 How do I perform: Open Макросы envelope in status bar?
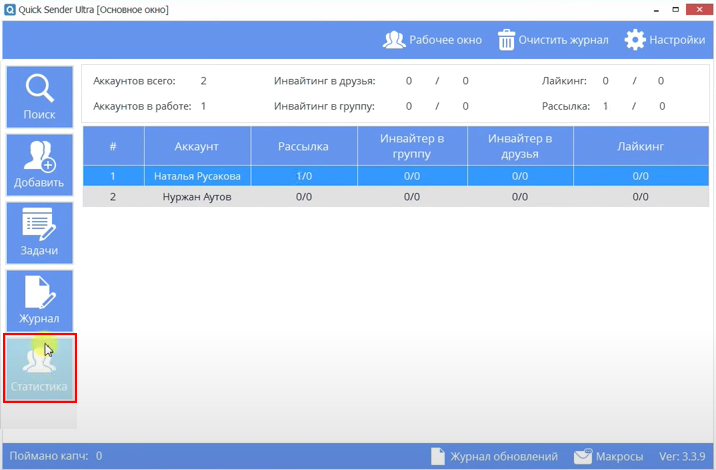[x=583, y=456]
